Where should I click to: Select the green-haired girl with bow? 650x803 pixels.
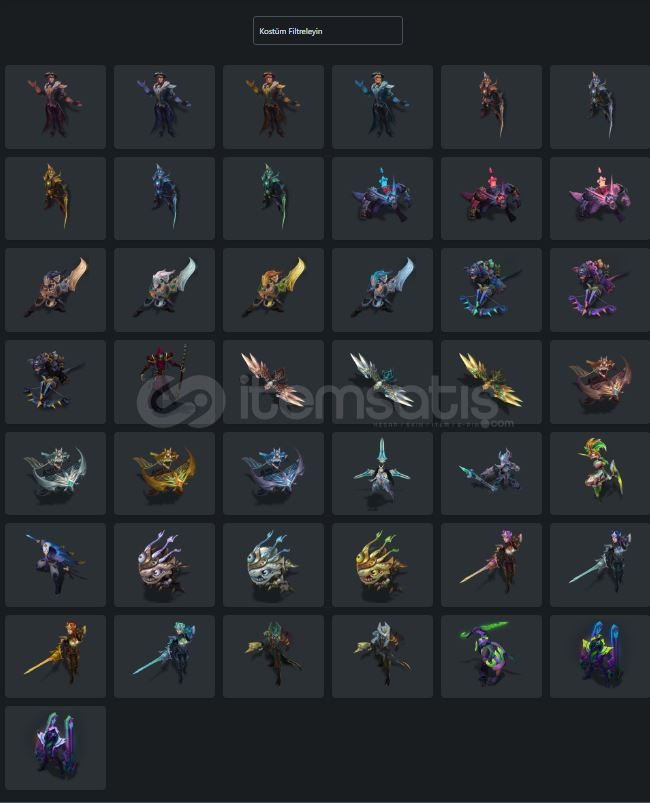(600, 473)
